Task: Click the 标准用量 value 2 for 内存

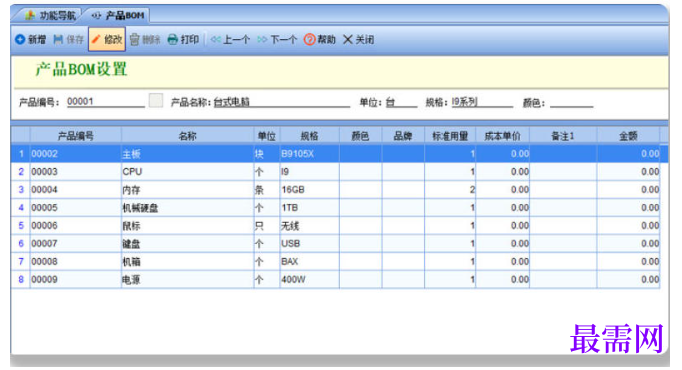Action: (450, 190)
